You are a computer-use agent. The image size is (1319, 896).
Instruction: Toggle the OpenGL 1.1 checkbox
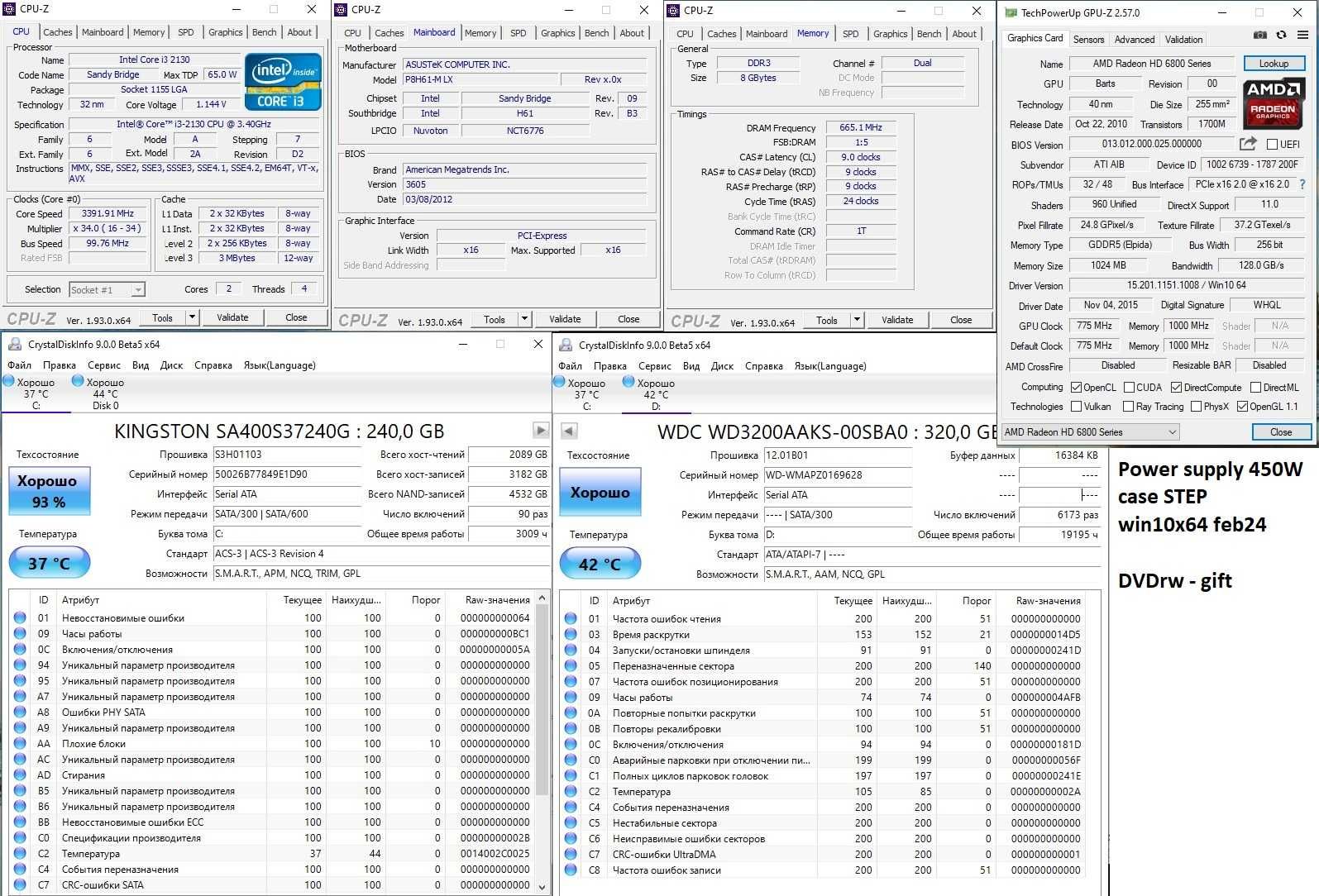[1242, 406]
